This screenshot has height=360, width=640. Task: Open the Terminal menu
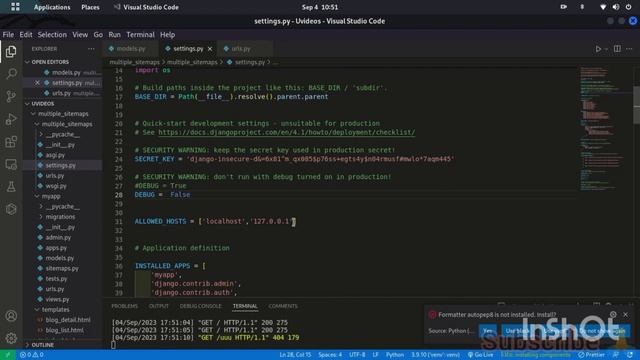coord(140,35)
